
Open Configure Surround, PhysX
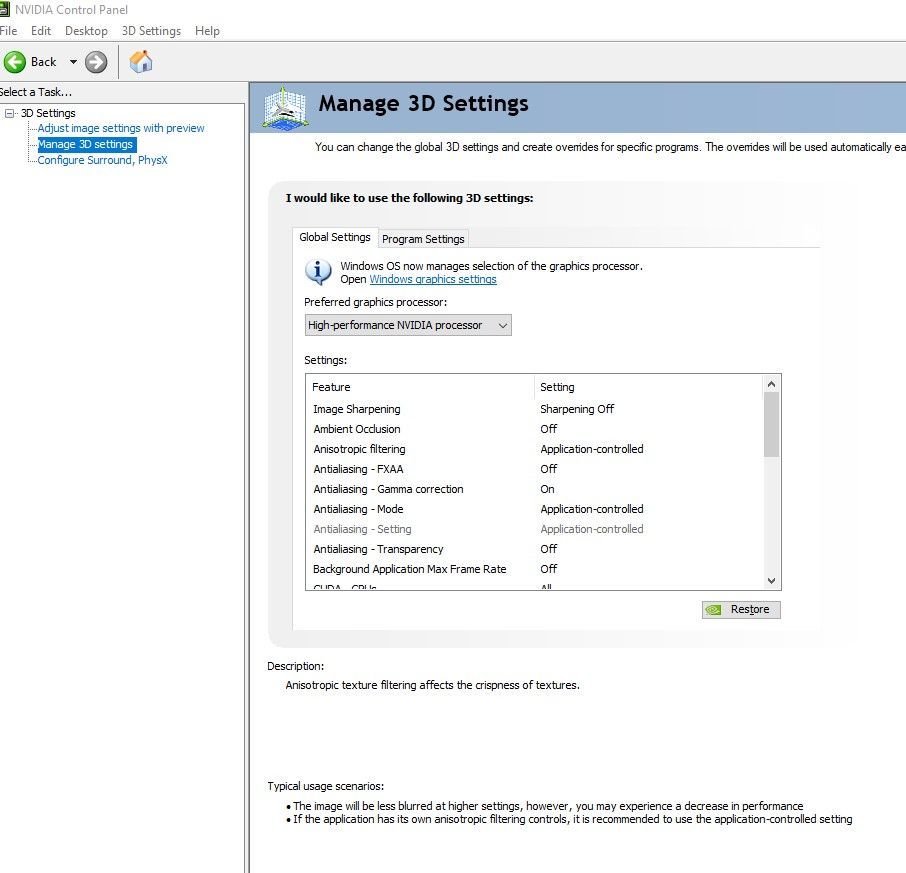102,160
